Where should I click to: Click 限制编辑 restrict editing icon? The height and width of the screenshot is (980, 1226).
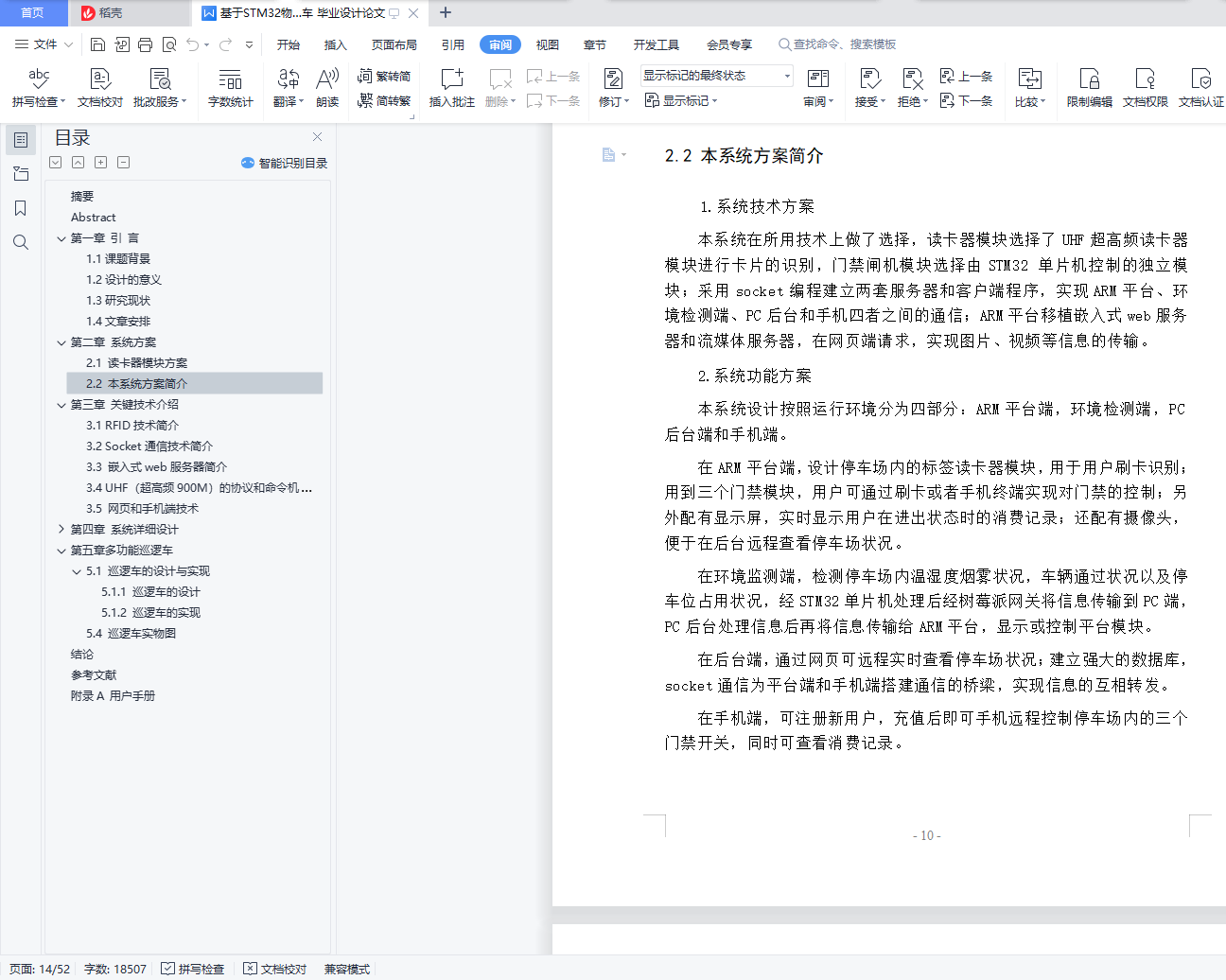(x=1090, y=88)
